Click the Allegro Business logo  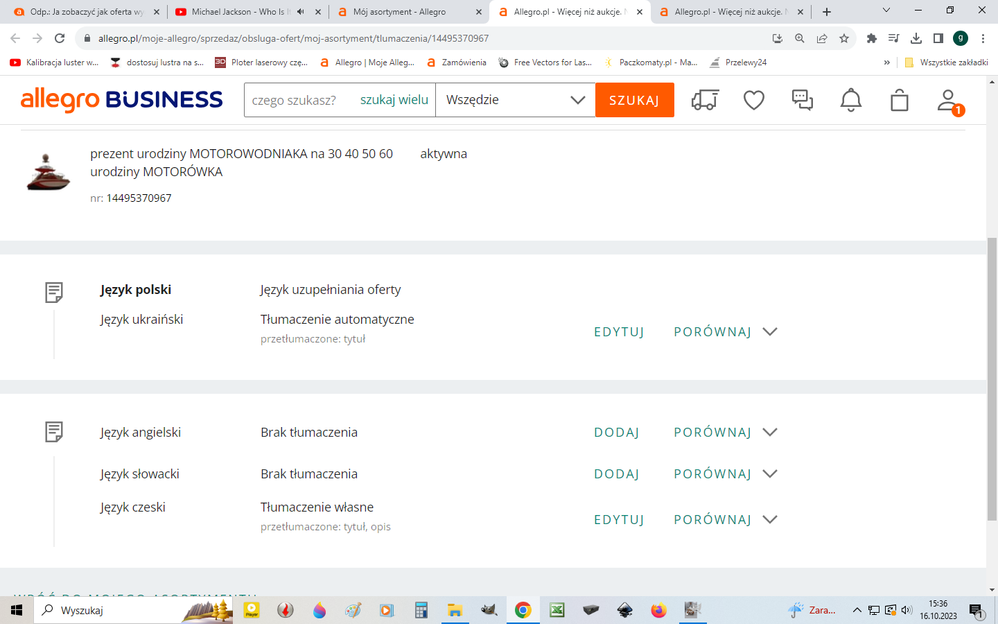(122, 100)
